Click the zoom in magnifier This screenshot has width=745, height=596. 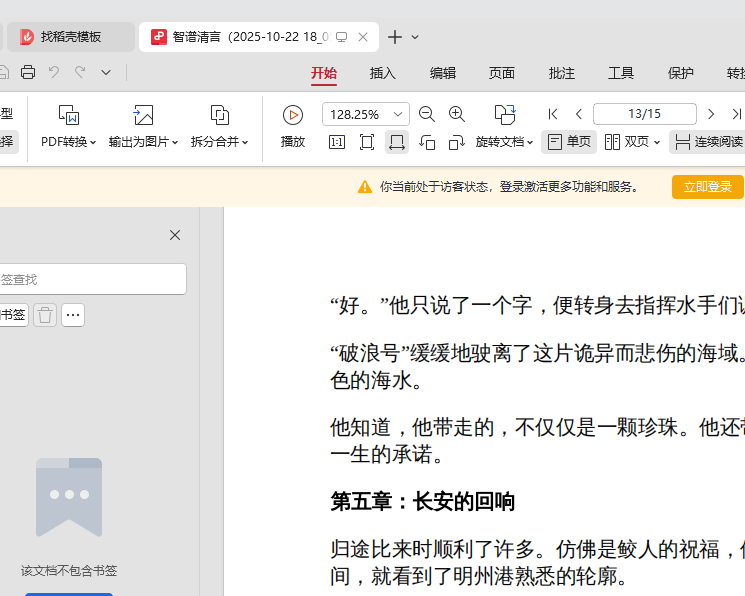(457, 114)
